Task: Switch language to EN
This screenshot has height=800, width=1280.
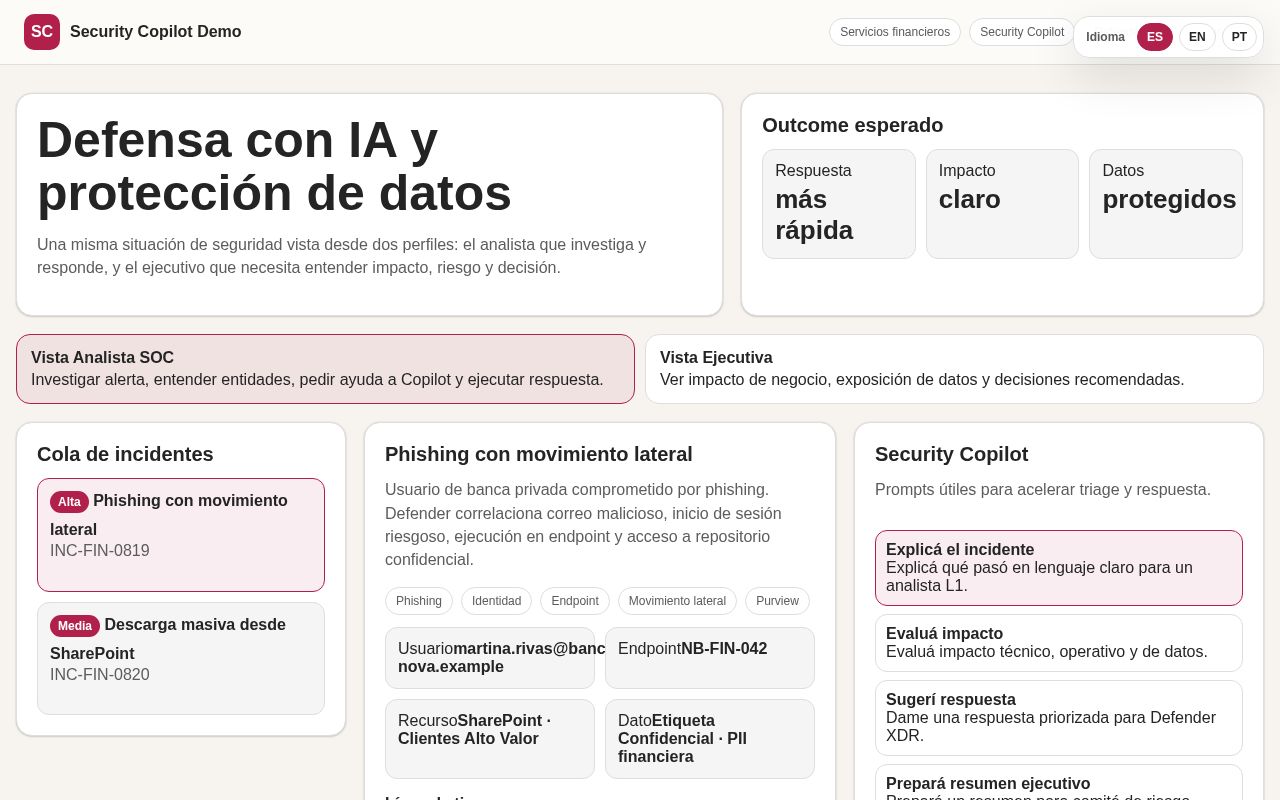Action: [1197, 37]
